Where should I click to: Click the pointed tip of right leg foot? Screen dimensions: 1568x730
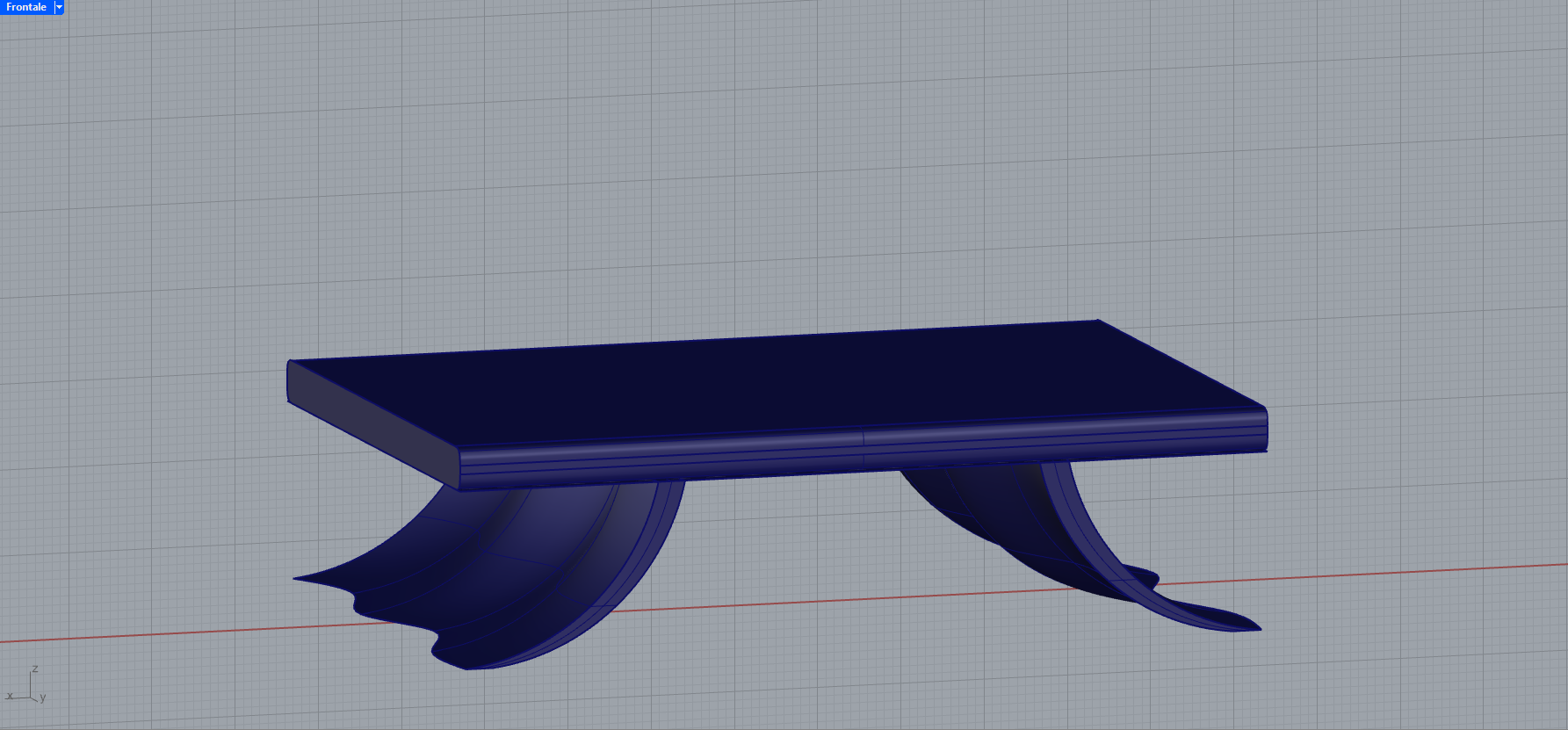1259,628
